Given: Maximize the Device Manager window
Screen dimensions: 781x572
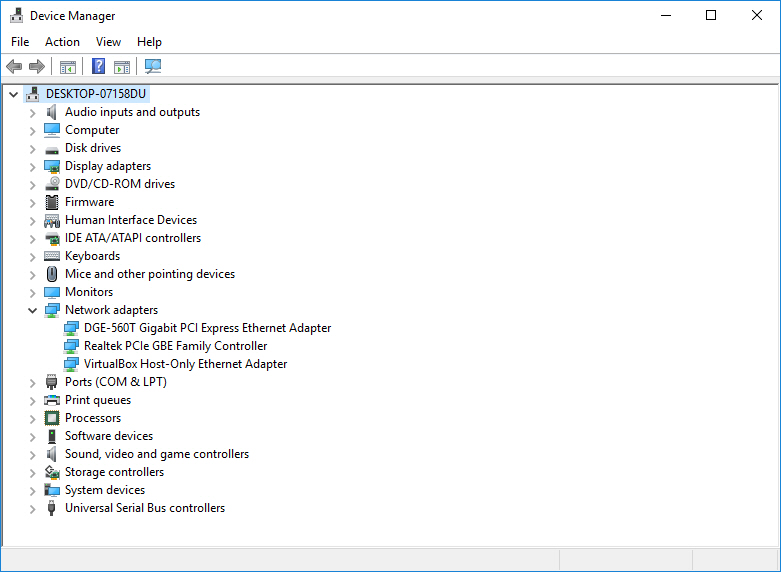Looking at the screenshot, I should 711,15.
